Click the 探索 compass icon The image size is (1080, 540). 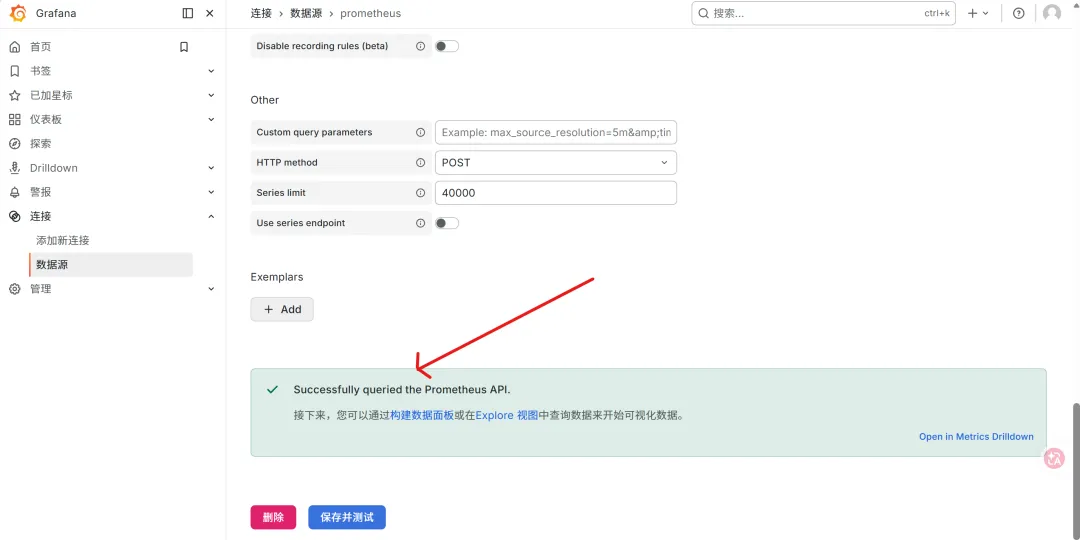14,143
